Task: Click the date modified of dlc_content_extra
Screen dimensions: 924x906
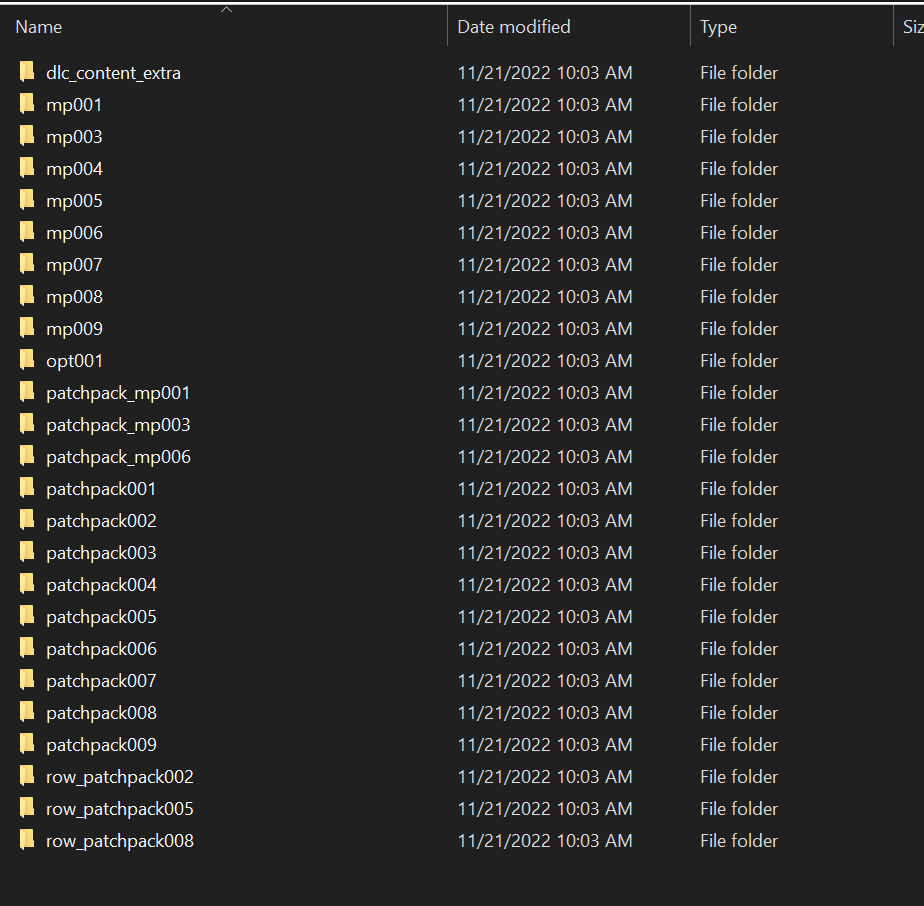Action: [545, 73]
